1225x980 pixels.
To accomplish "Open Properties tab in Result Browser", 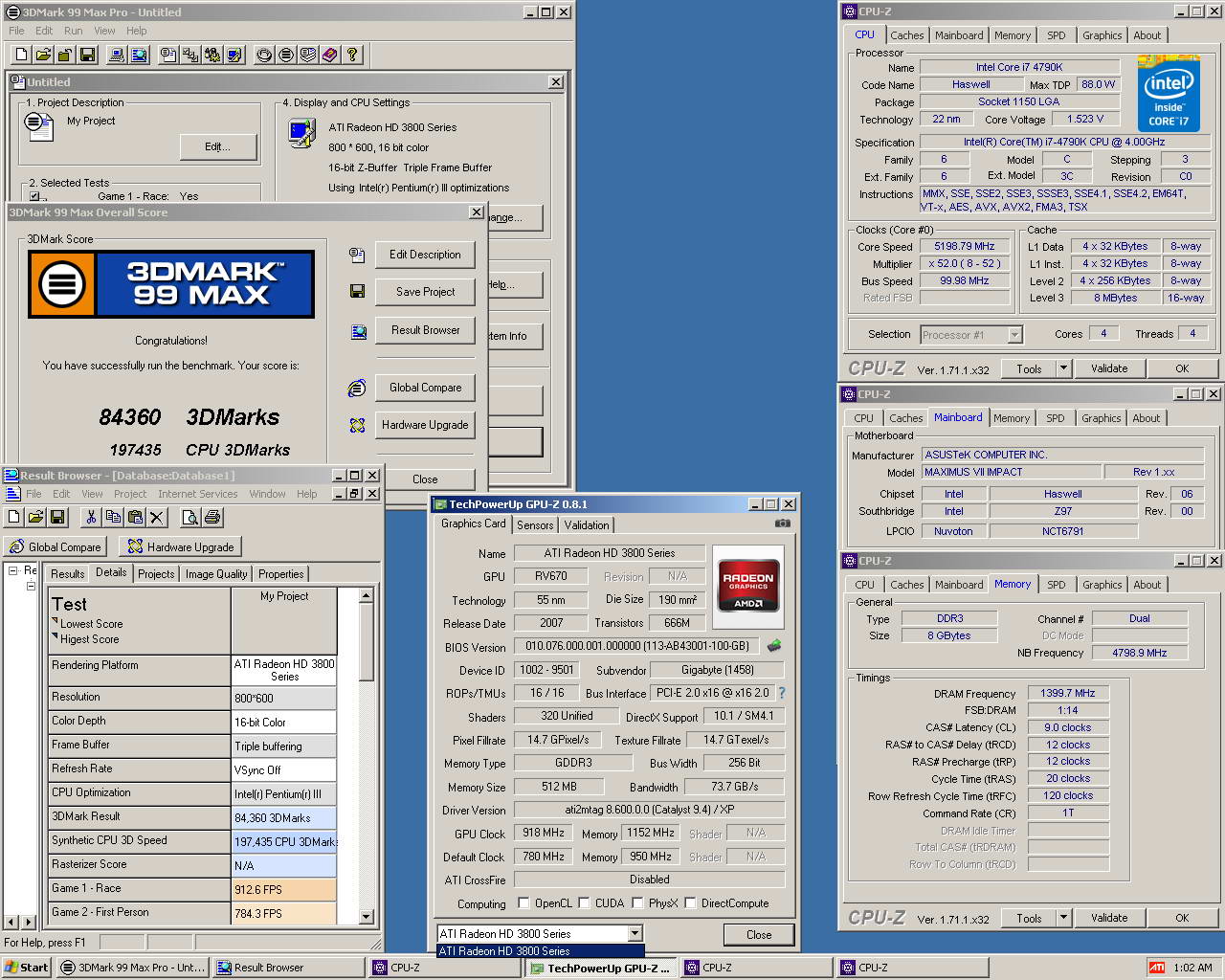I will coord(280,574).
